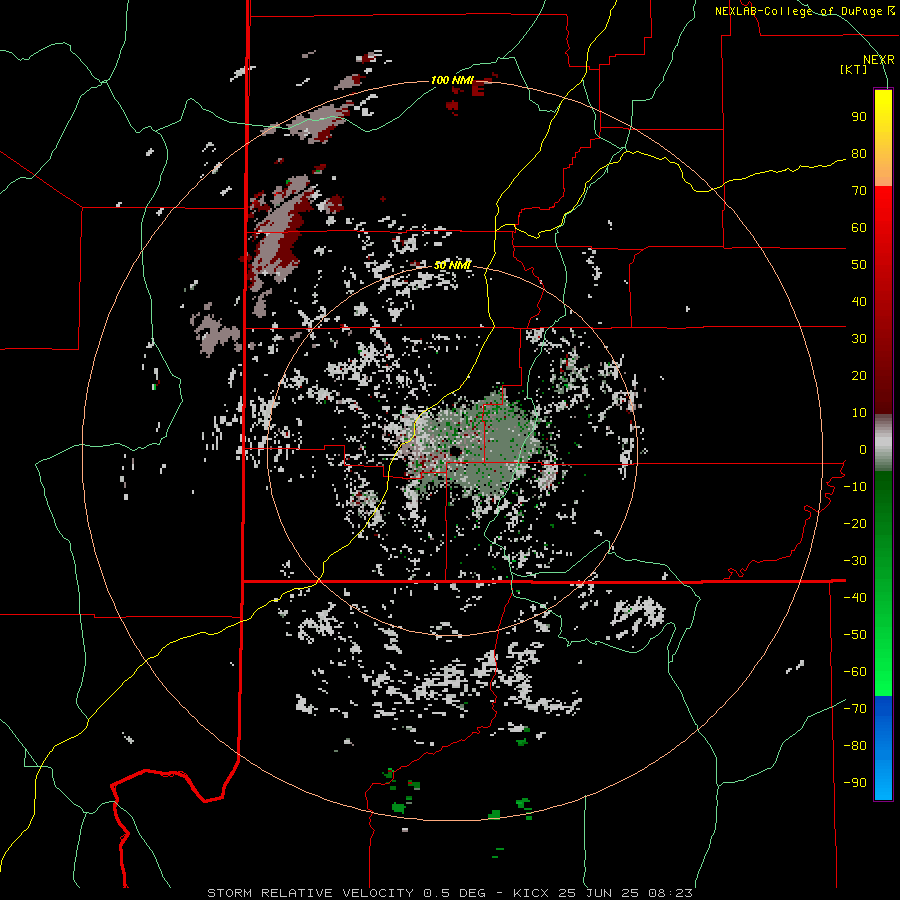Click the -10 value on velocity scale

click(855, 487)
